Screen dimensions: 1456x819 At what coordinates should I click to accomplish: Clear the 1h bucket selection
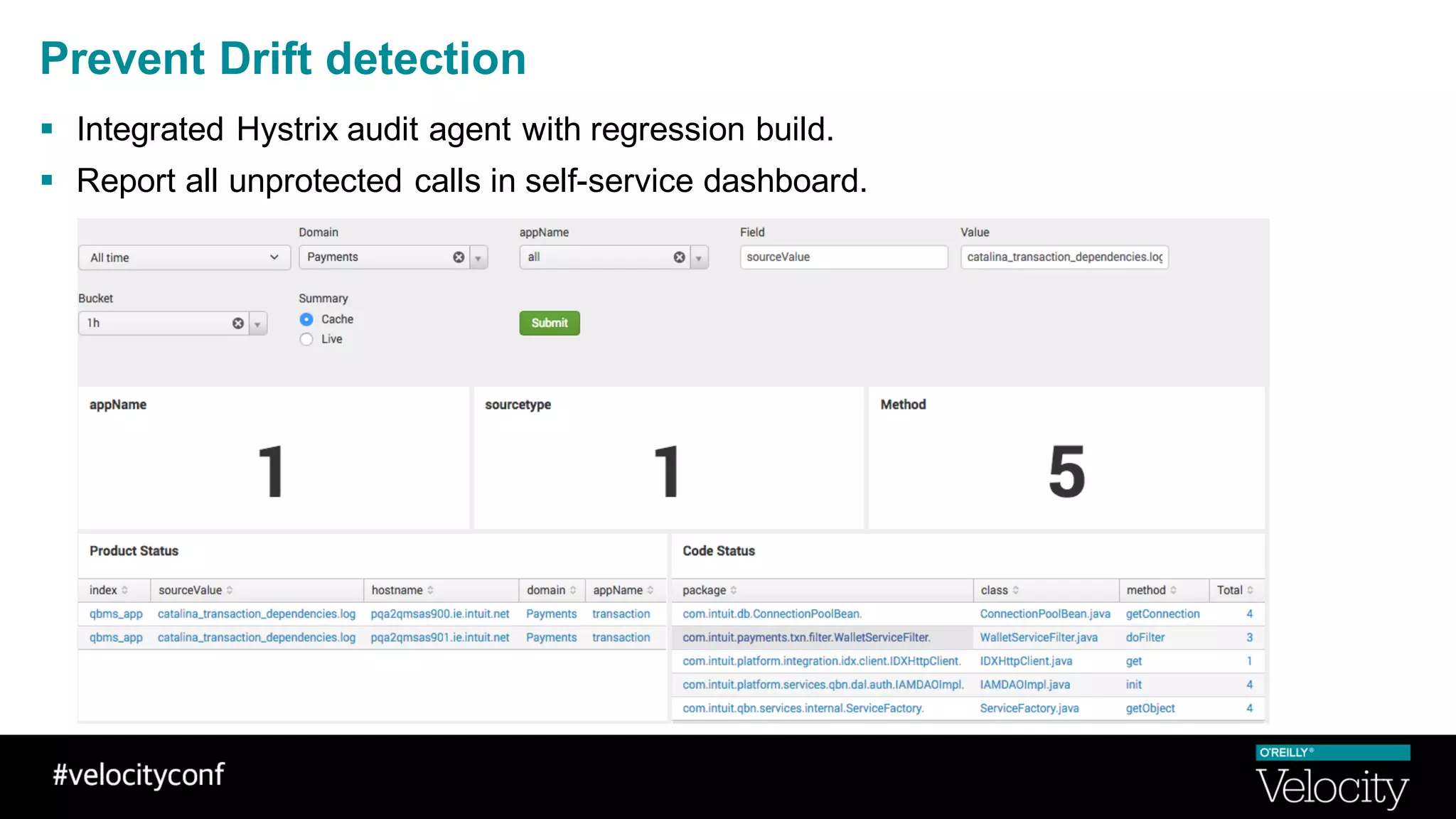click(238, 323)
